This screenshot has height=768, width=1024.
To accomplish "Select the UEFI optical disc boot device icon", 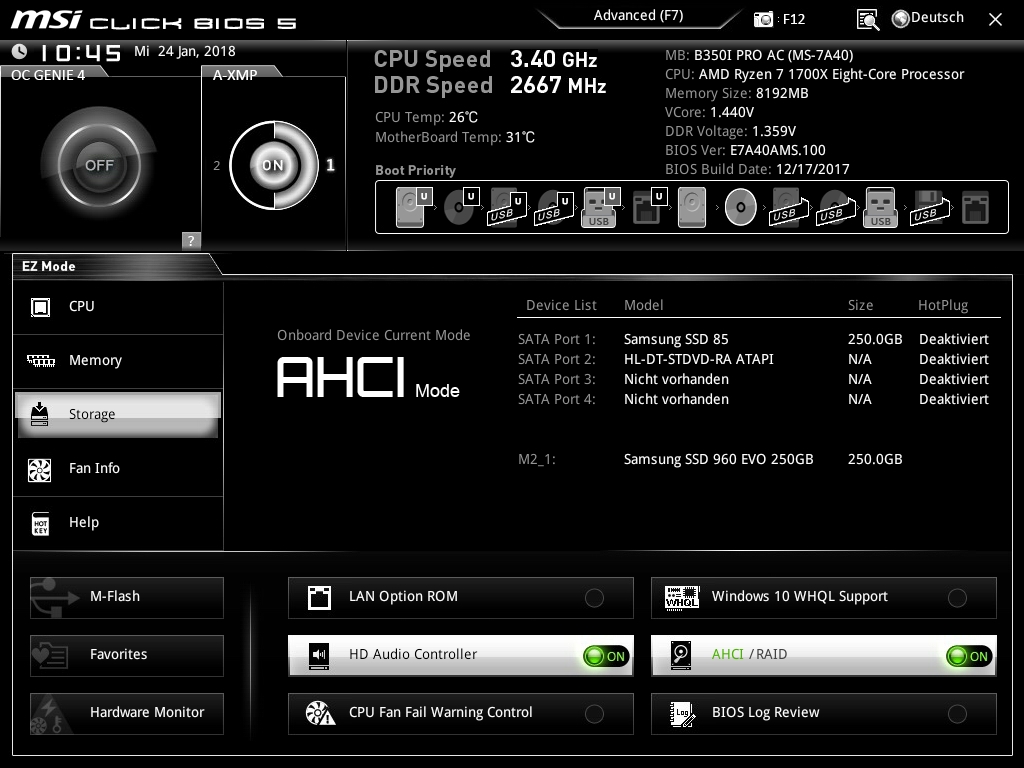I will pyautogui.click(x=461, y=207).
